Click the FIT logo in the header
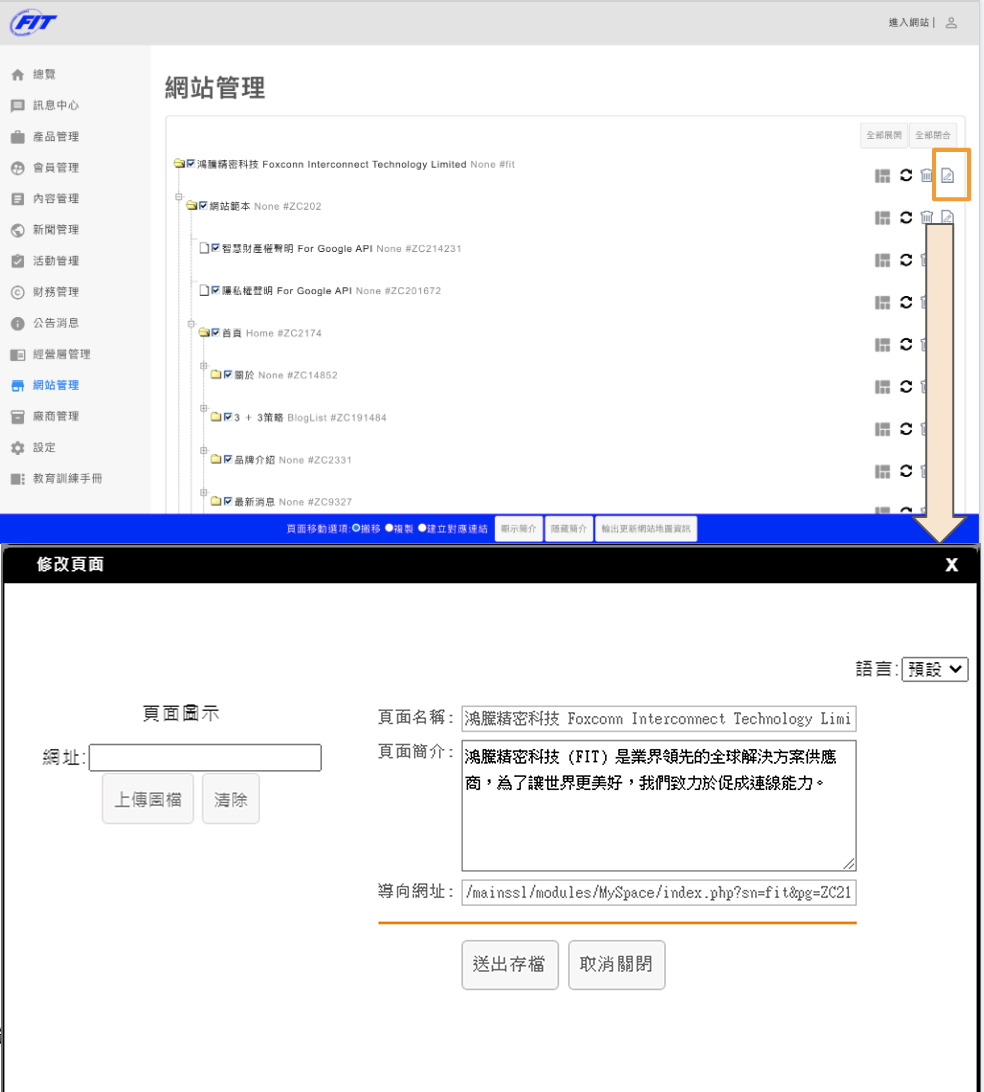This screenshot has width=984, height=1092. click(33, 23)
